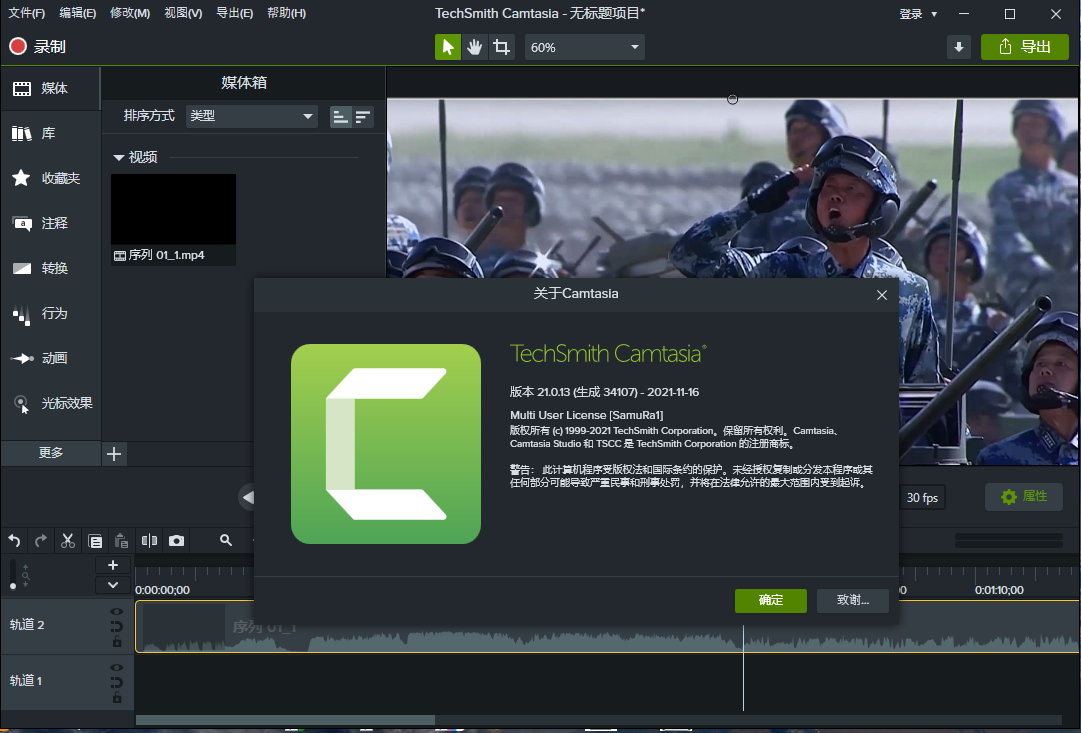Open the 登录 account dropdown
The height and width of the screenshot is (733, 1081).
(918, 14)
